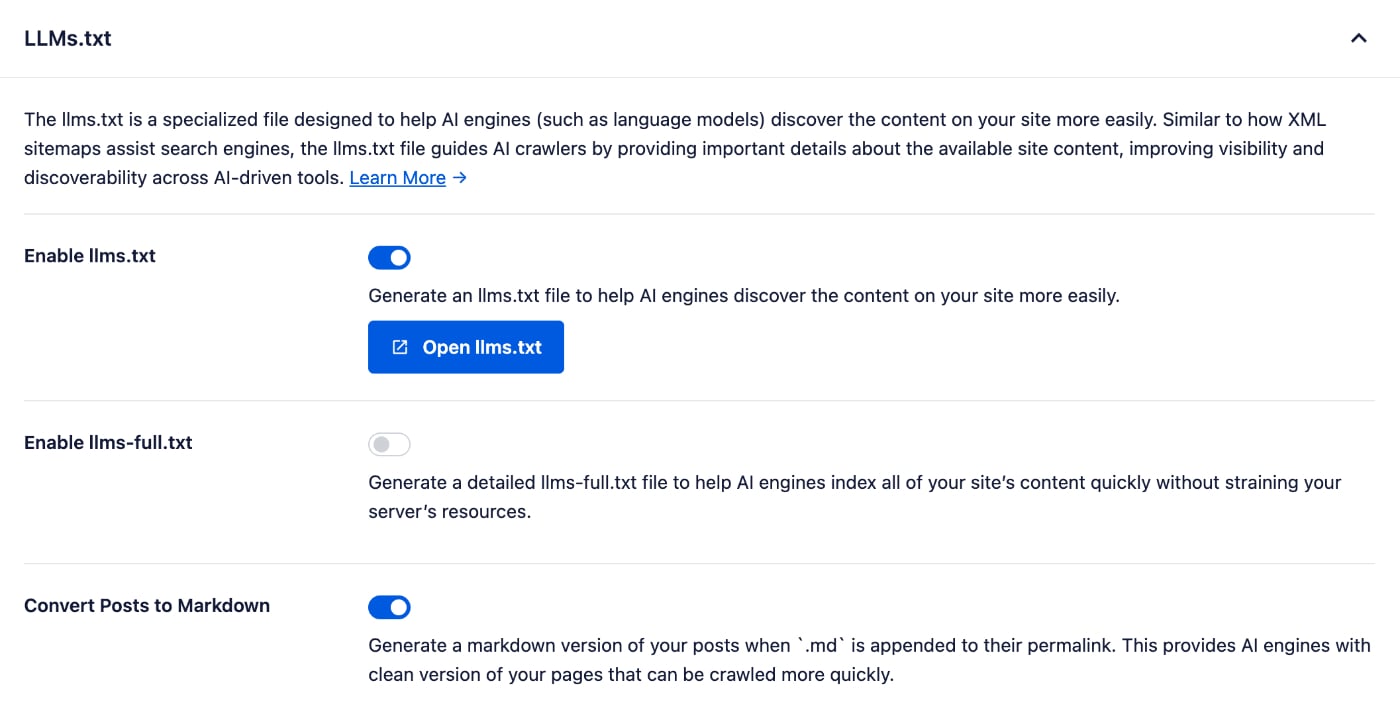Click the LLMs.txt panel heading
The height and width of the screenshot is (714, 1400).
click(68, 39)
